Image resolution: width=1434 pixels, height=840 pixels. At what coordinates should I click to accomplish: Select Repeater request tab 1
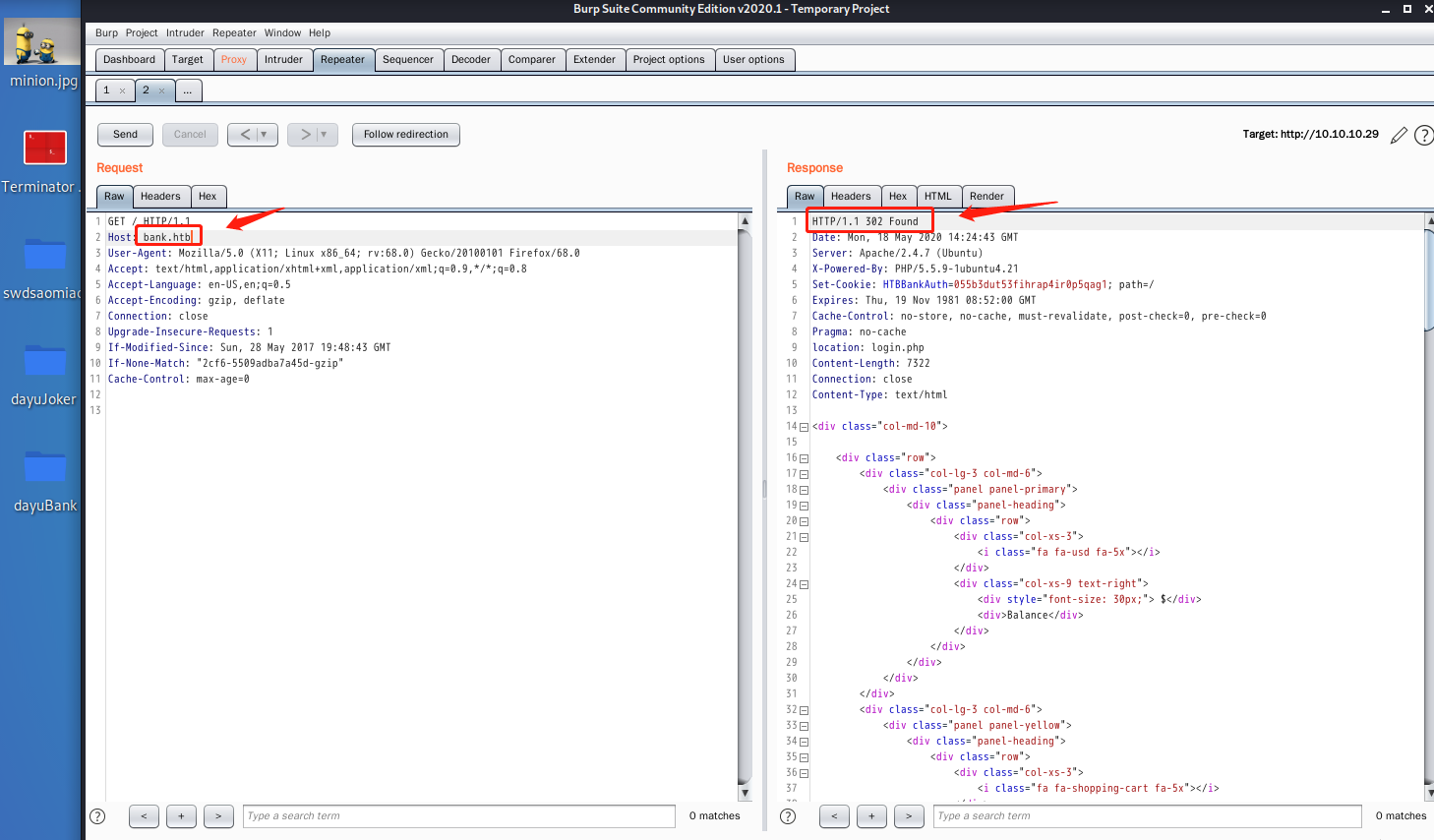[x=107, y=90]
